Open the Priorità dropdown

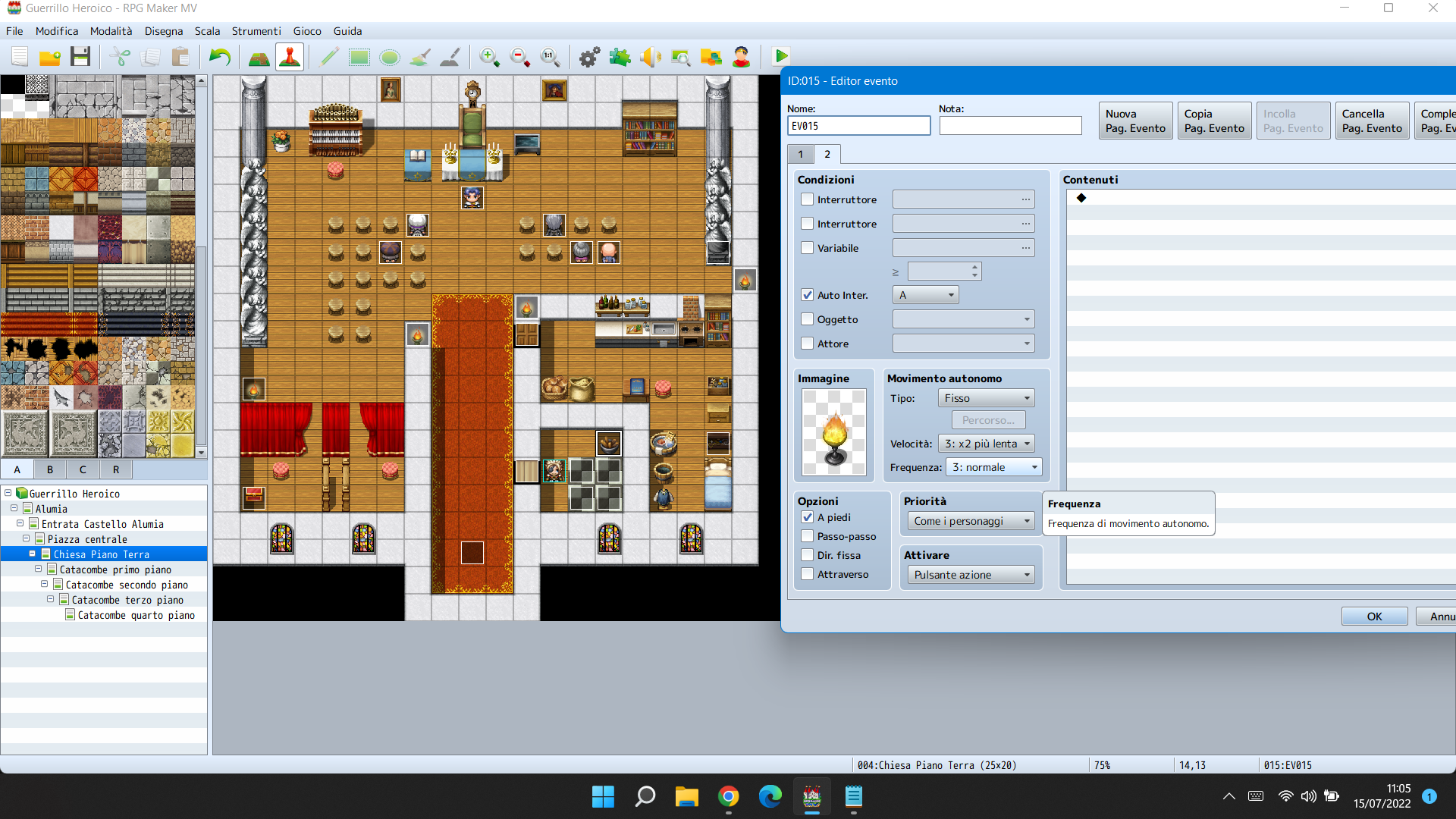(x=971, y=521)
